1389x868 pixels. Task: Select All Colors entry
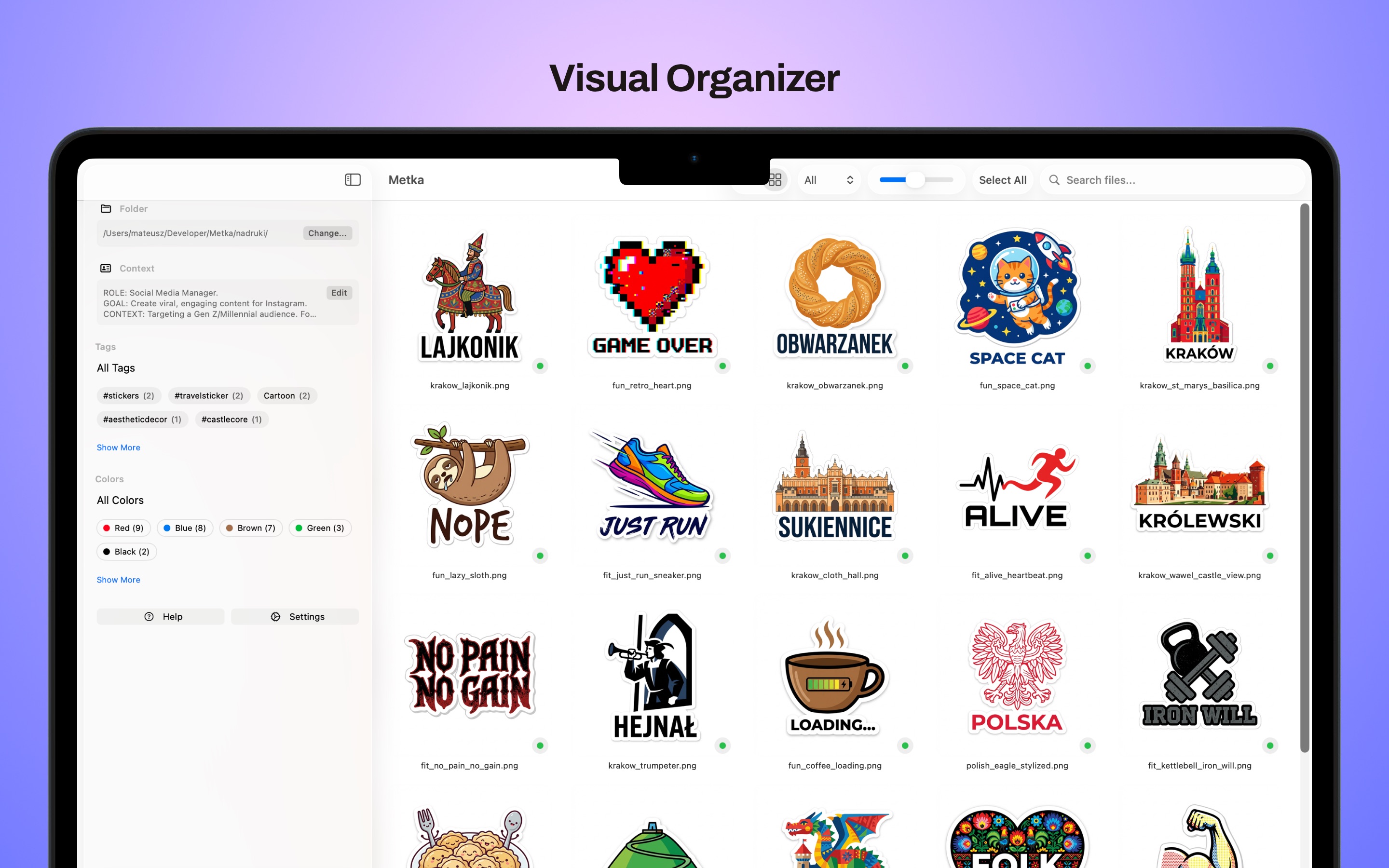click(x=120, y=500)
